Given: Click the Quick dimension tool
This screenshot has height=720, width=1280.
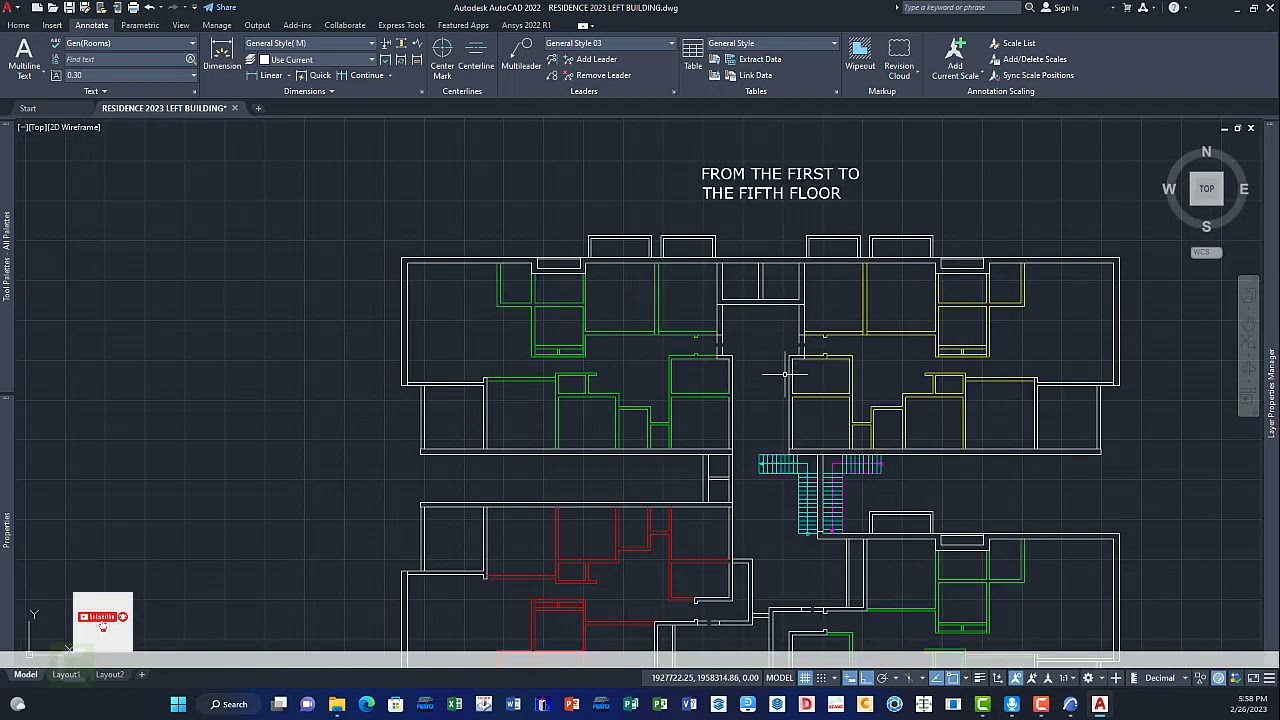Looking at the screenshot, I should click(x=314, y=75).
